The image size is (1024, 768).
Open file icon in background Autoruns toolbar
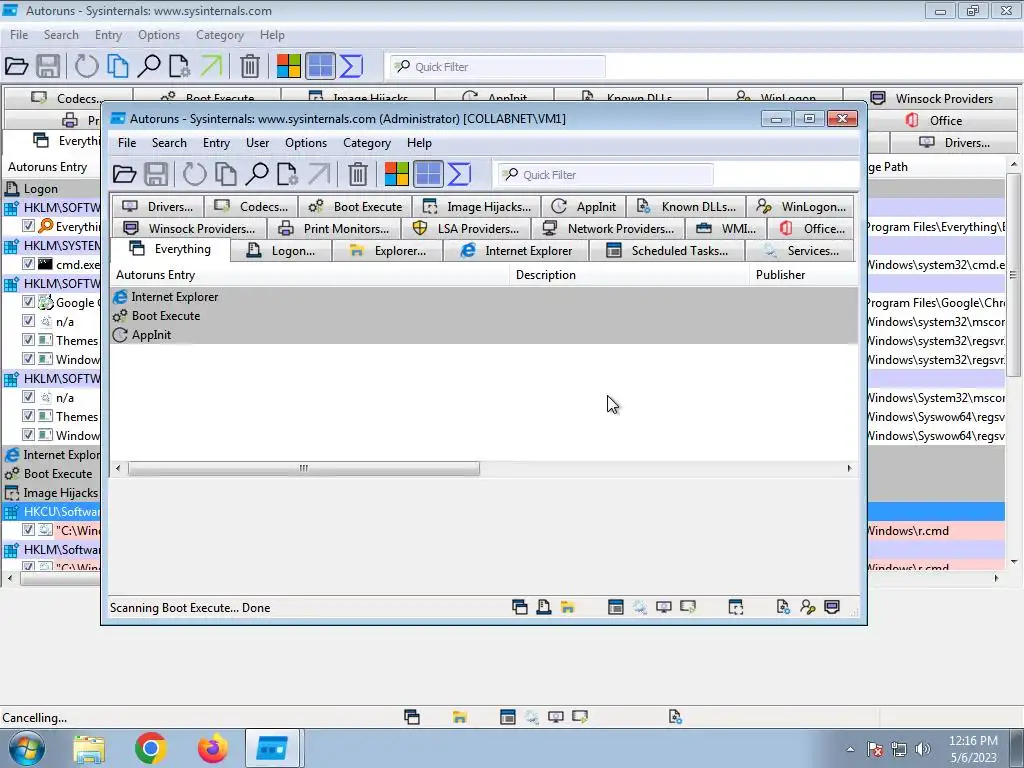coord(16,66)
